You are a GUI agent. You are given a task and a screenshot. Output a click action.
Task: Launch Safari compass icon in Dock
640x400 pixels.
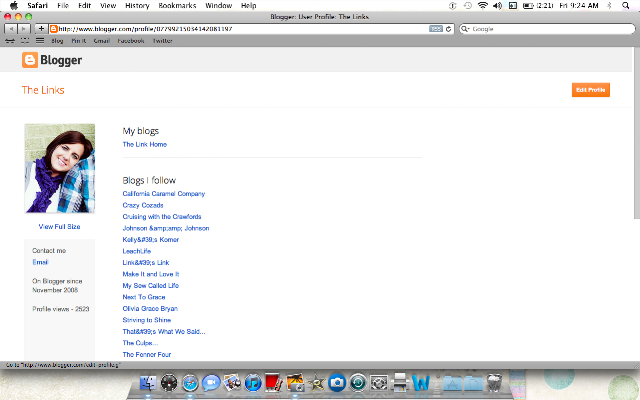(190, 383)
